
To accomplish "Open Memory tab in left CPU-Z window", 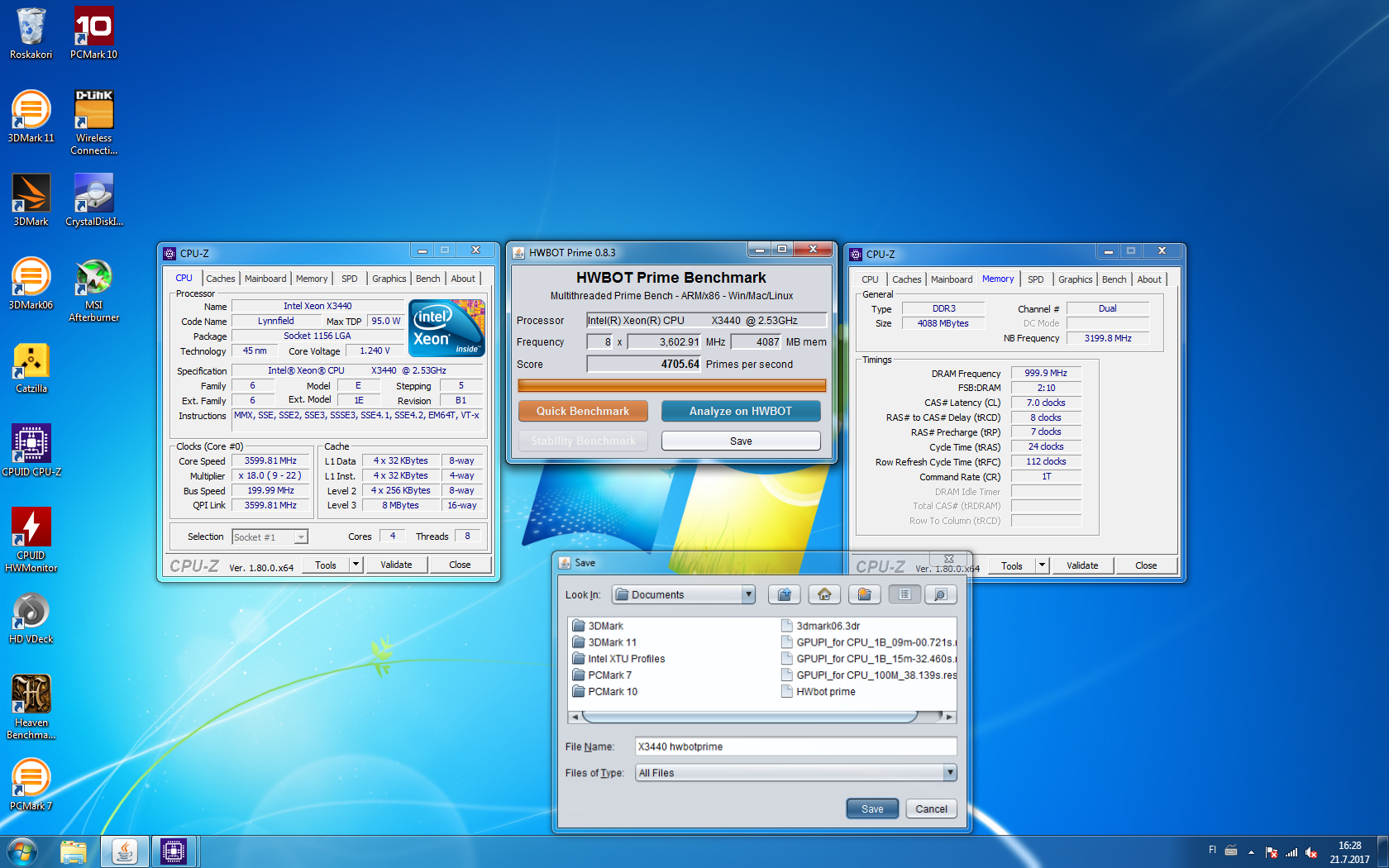I will [312, 279].
